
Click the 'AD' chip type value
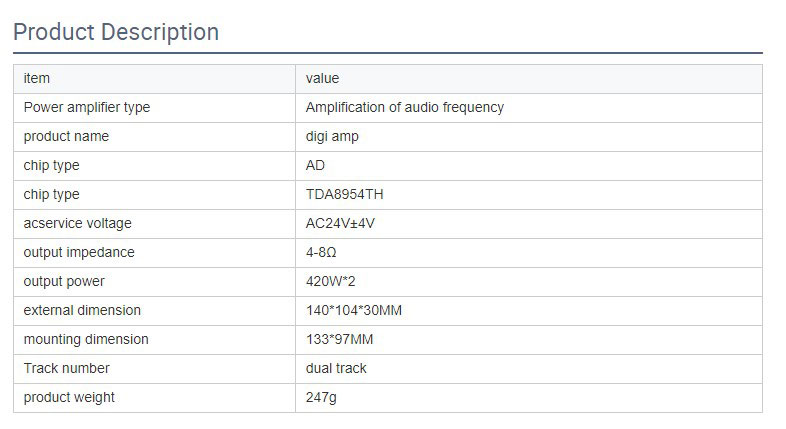click(x=315, y=165)
